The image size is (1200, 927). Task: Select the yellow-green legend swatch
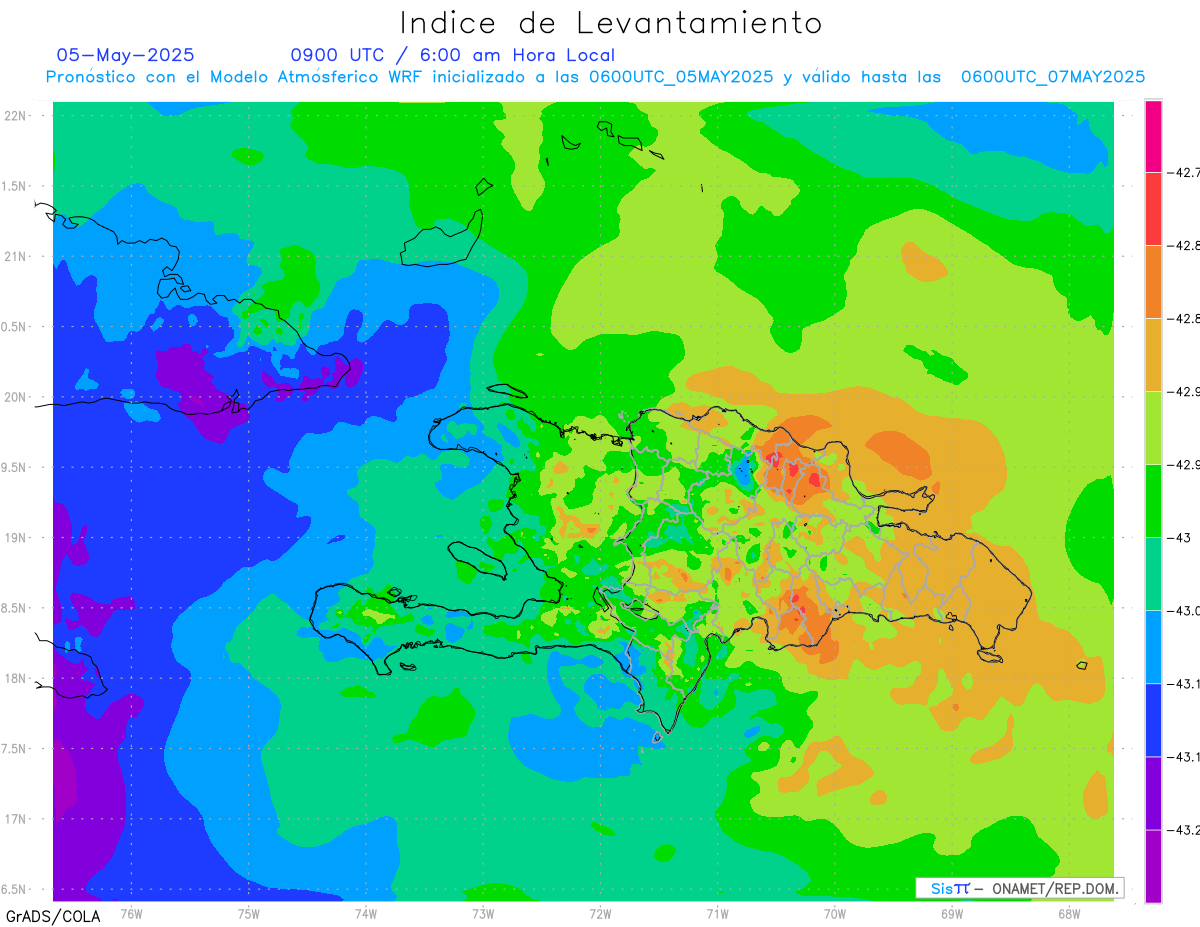click(x=1153, y=428)
